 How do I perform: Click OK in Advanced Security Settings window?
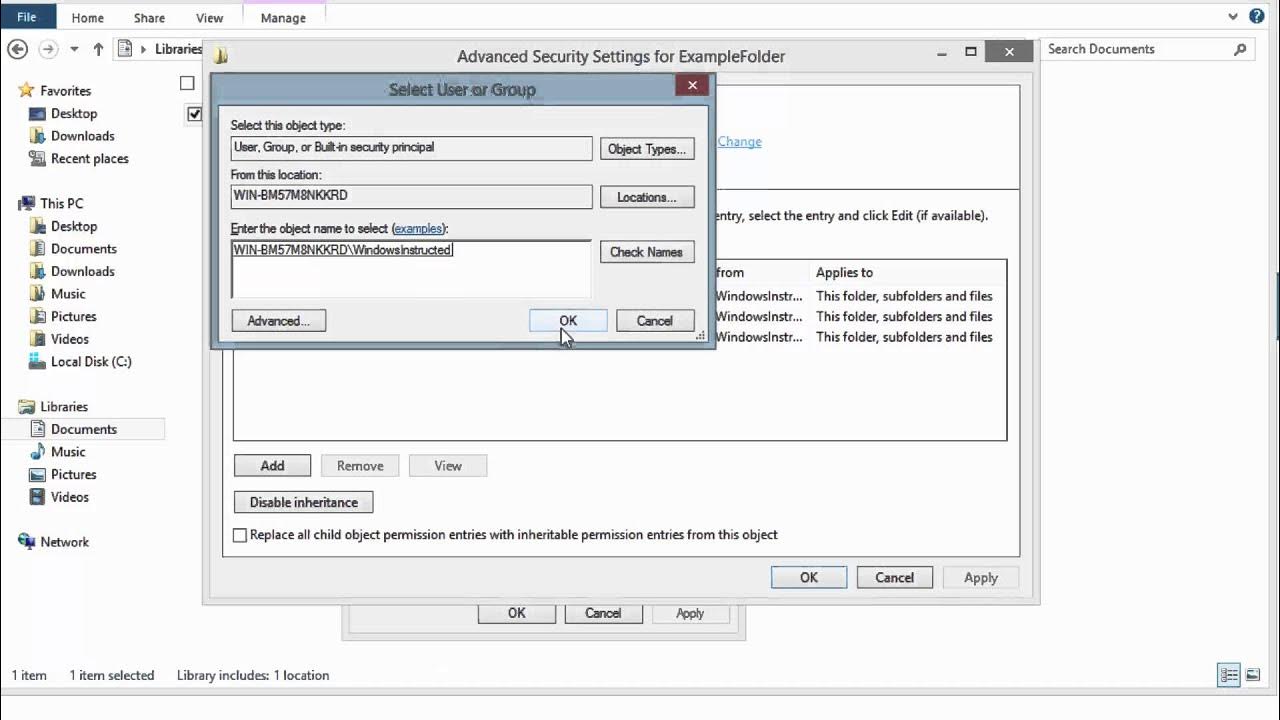pyautogui.click(x=809, y=578)
